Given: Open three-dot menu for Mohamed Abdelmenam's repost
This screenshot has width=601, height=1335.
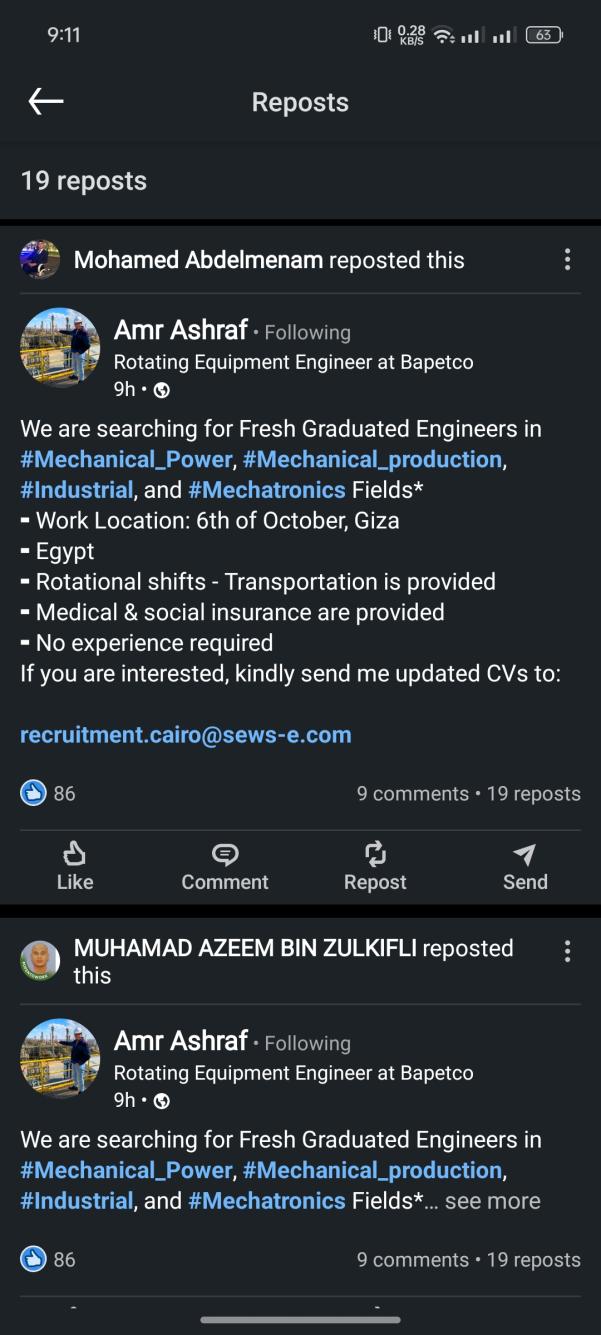Looking at the screenshot, I should tap(567, 260).
